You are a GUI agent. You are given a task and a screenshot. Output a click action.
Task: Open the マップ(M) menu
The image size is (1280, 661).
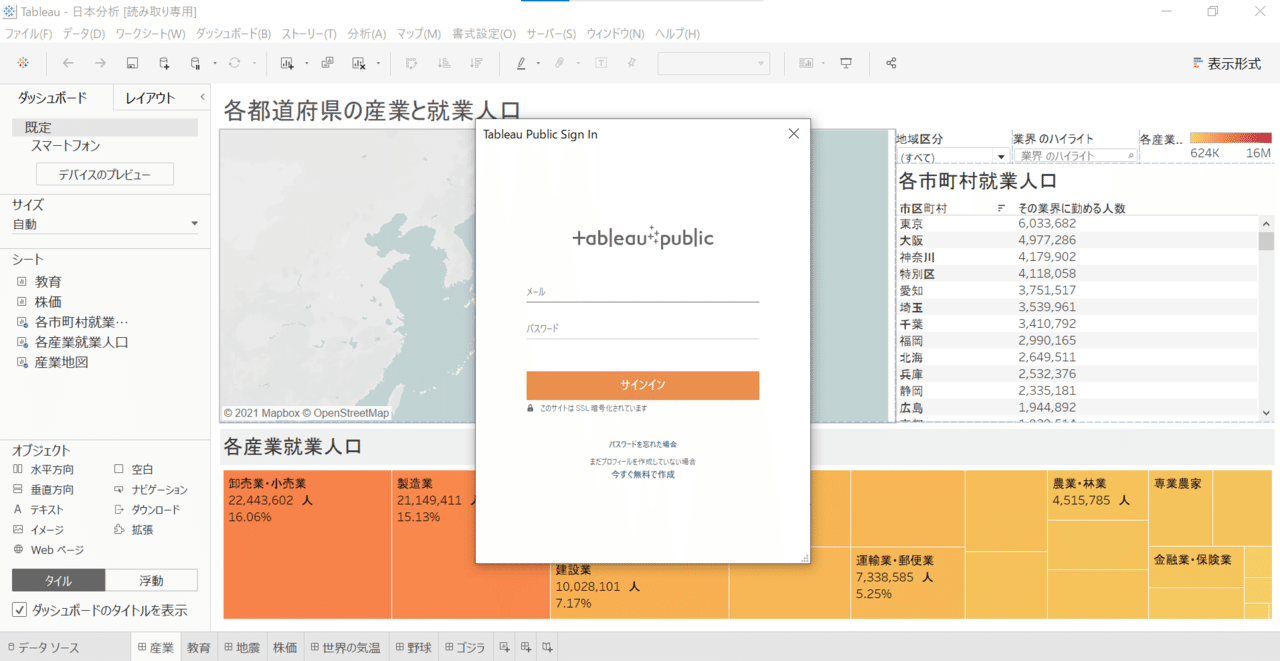419,34
